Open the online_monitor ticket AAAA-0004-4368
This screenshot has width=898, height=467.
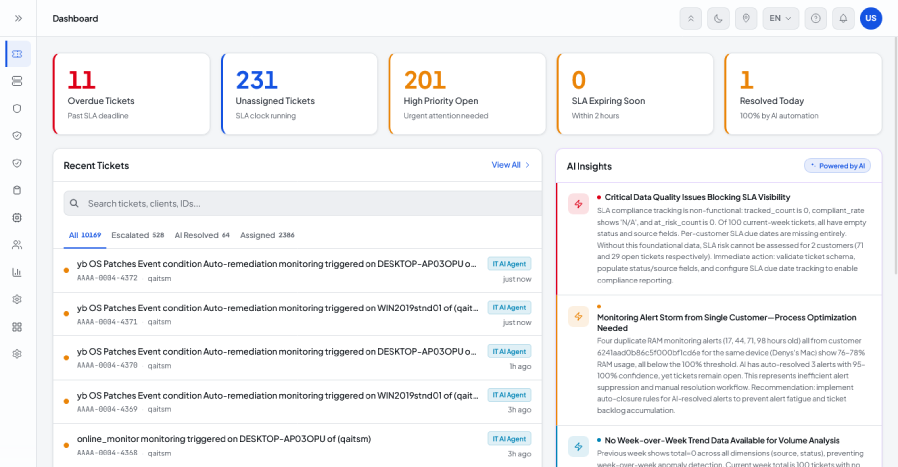[x=297, y=446]
